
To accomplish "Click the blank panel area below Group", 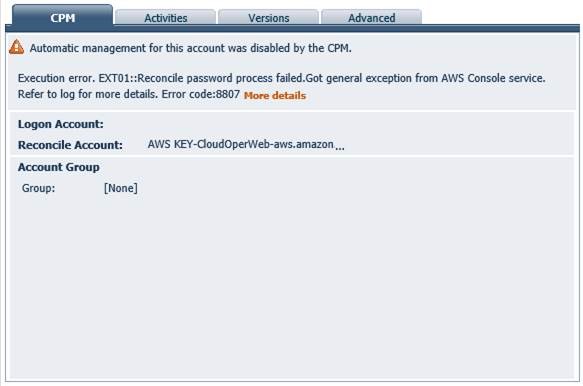I will [x=292, y=286].
